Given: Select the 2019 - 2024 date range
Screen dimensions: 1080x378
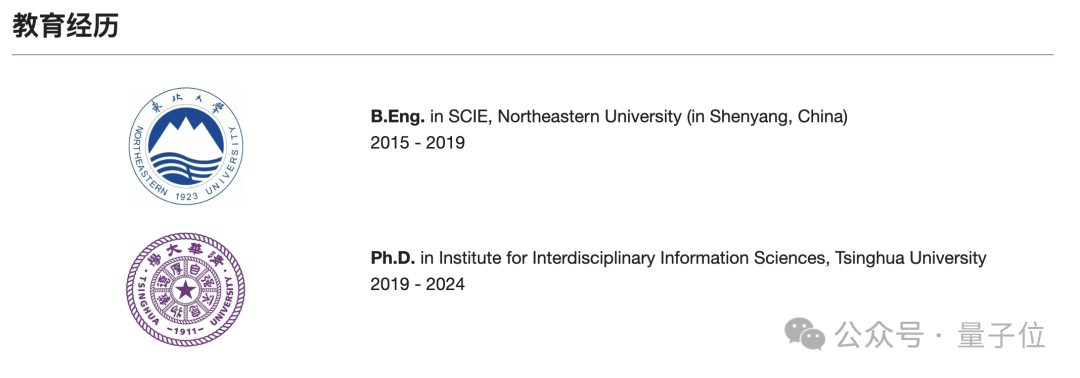Looking at the screenshot, I should click(417, 284).
